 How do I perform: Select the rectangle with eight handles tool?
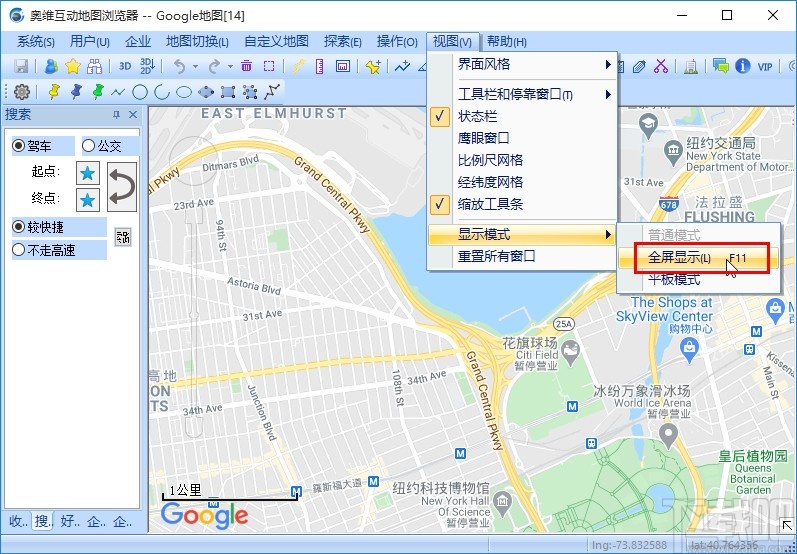pyautogui.click(x=250, y=92)
